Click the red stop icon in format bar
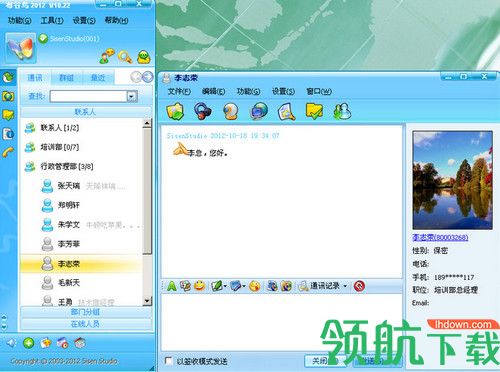 click(359, 286)
